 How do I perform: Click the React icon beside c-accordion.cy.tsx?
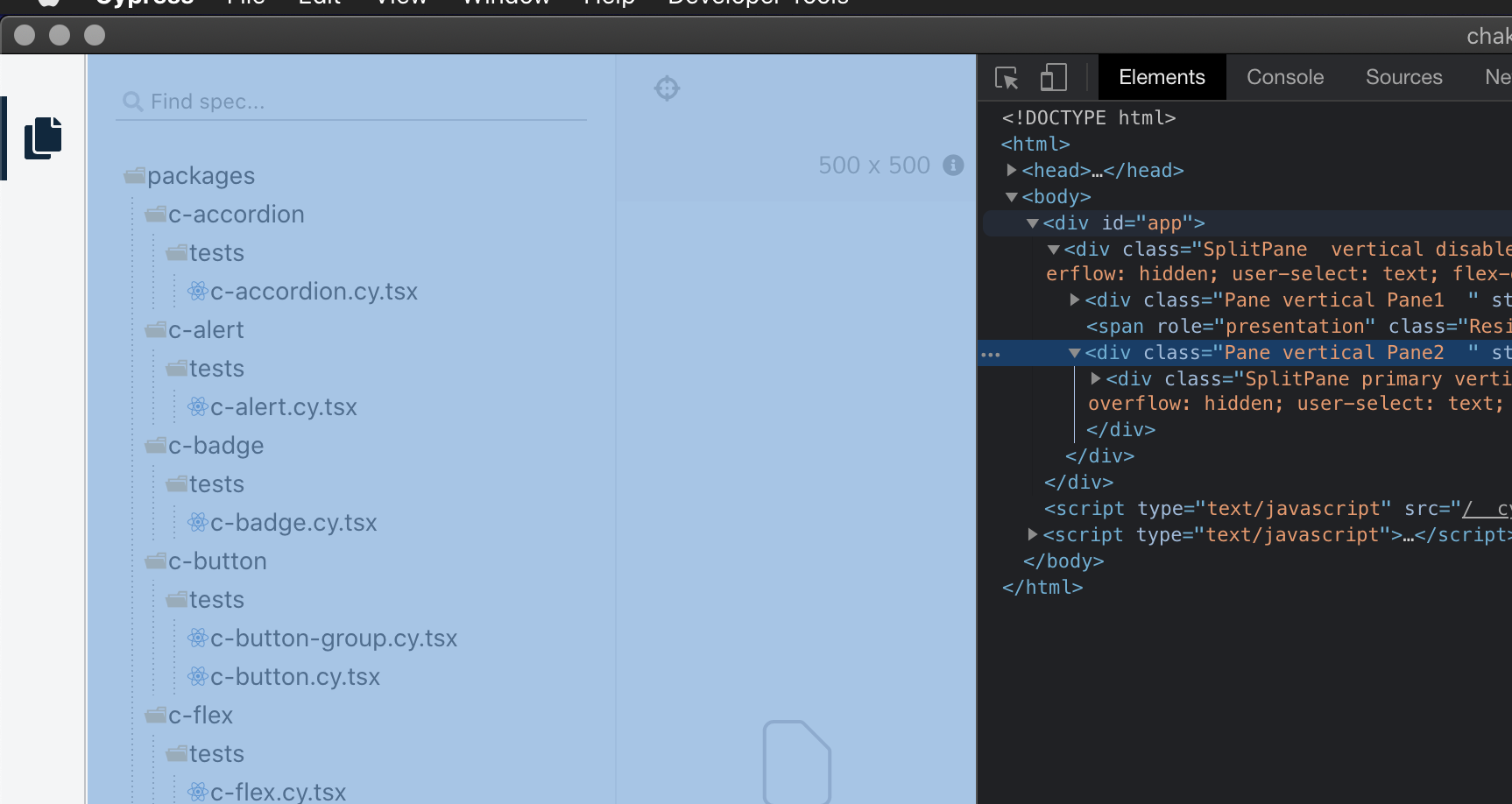[198, 291]
